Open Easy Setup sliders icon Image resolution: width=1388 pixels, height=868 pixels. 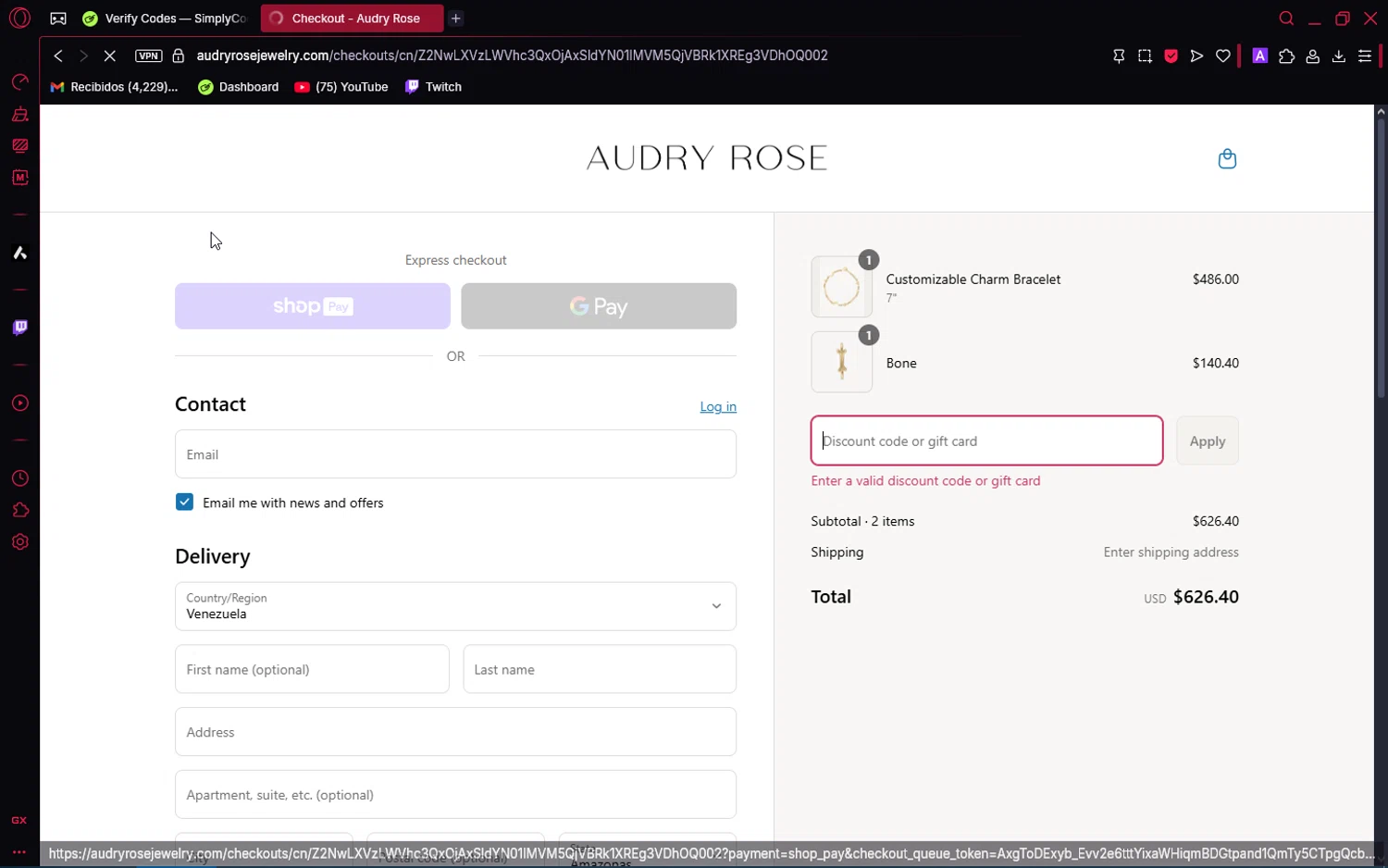(1364, 56)
